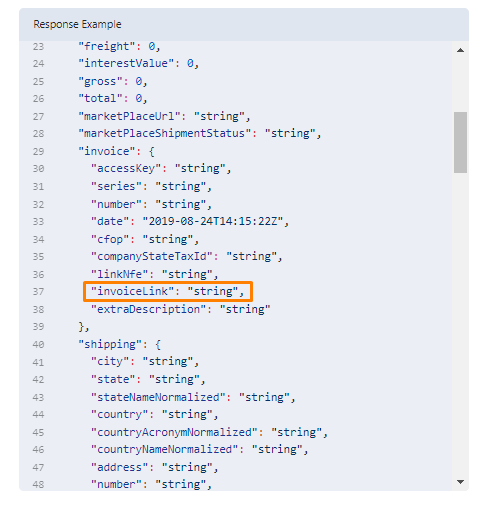The height and width of the screenshot is (509, 499).
Task: Click the vertical scrollbar thumb
Action: pos(460,142)
